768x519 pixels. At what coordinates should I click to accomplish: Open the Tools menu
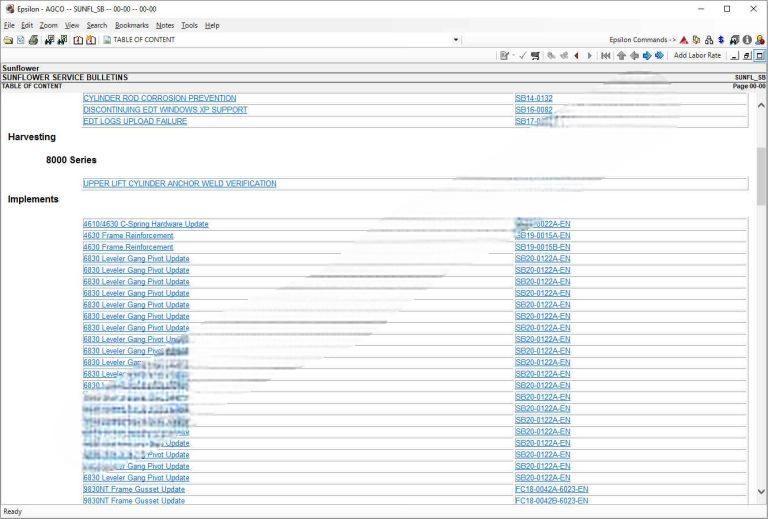[x=189, y=25]
